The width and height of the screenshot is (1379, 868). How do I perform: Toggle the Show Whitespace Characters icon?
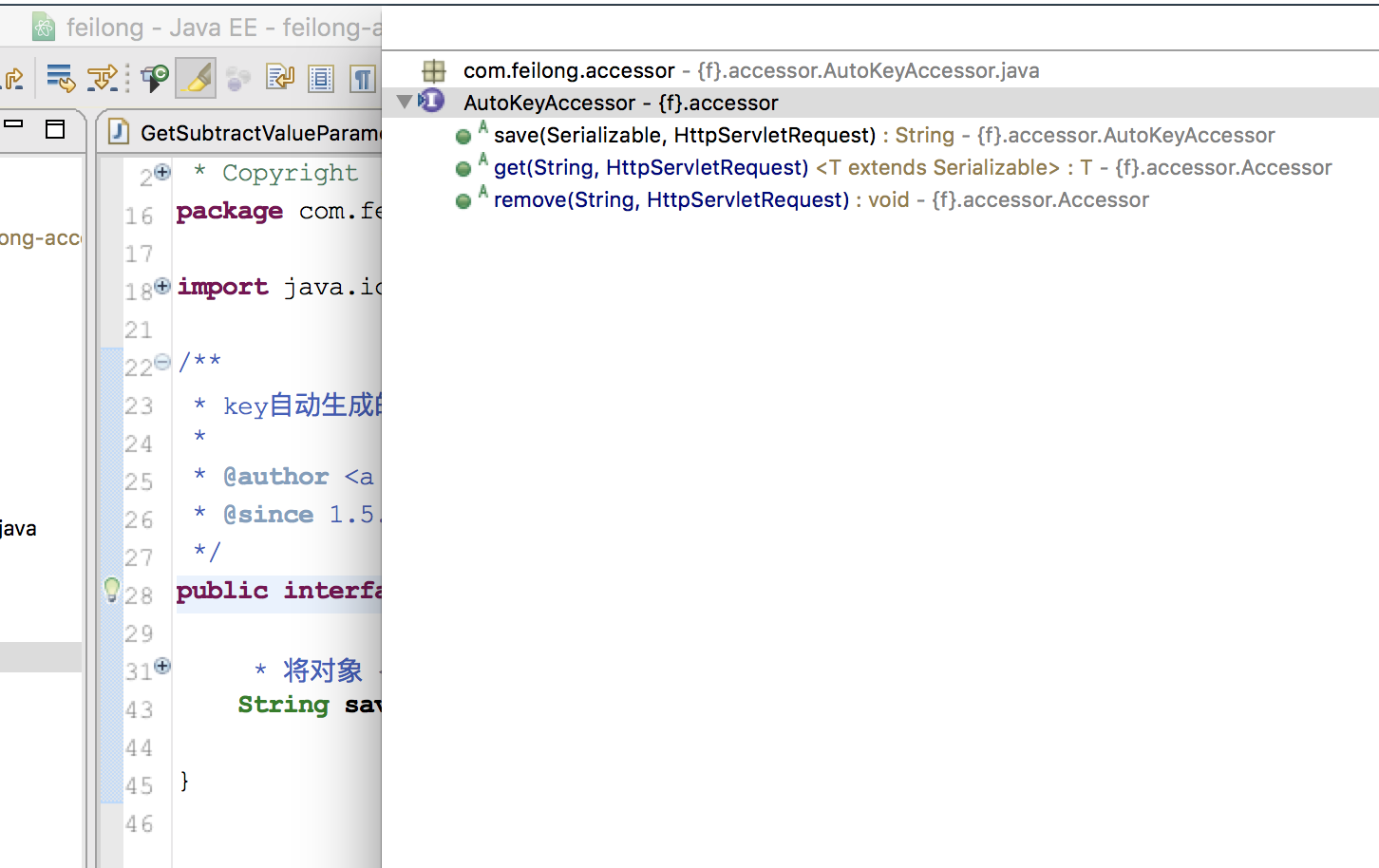(x=362, y=79)
